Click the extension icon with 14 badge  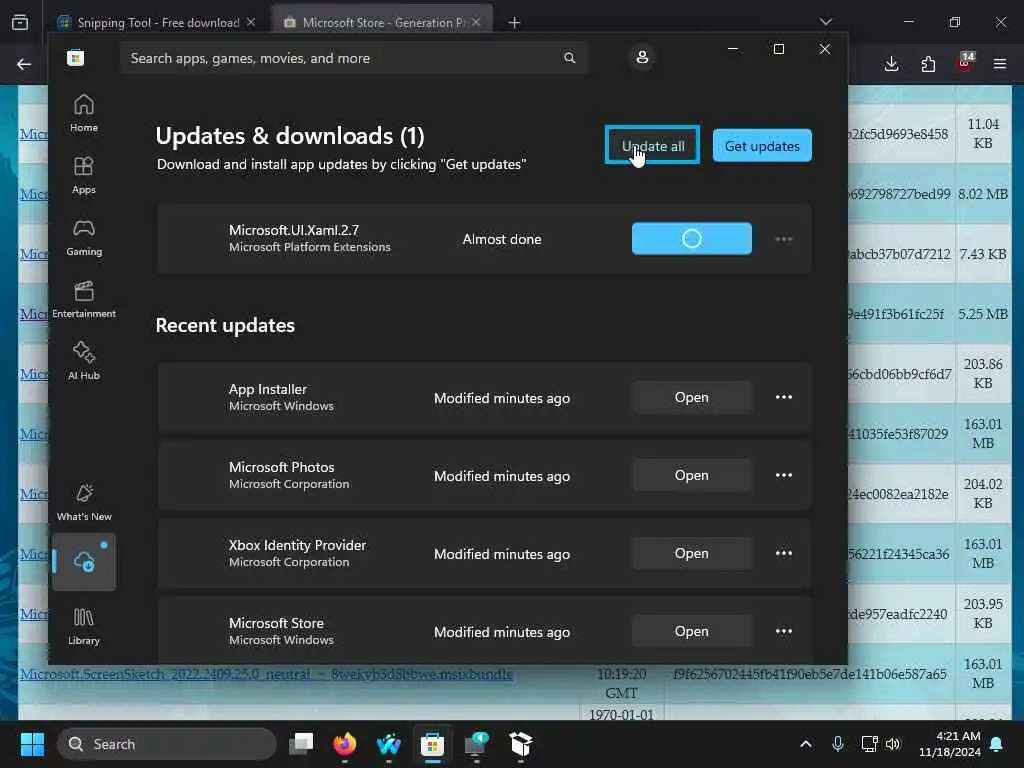coord(965,63)
